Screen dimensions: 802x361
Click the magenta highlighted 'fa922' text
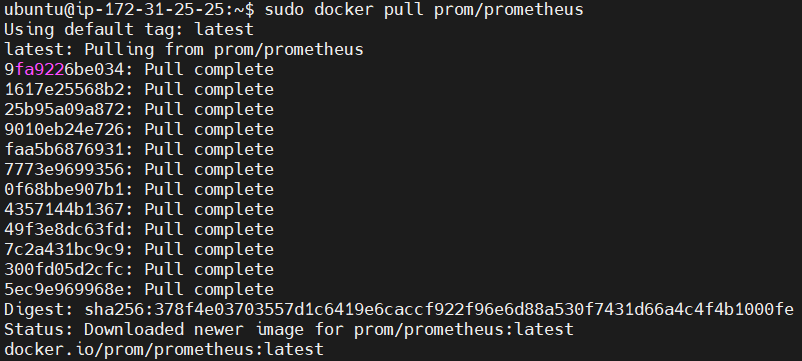click(39, 70)
